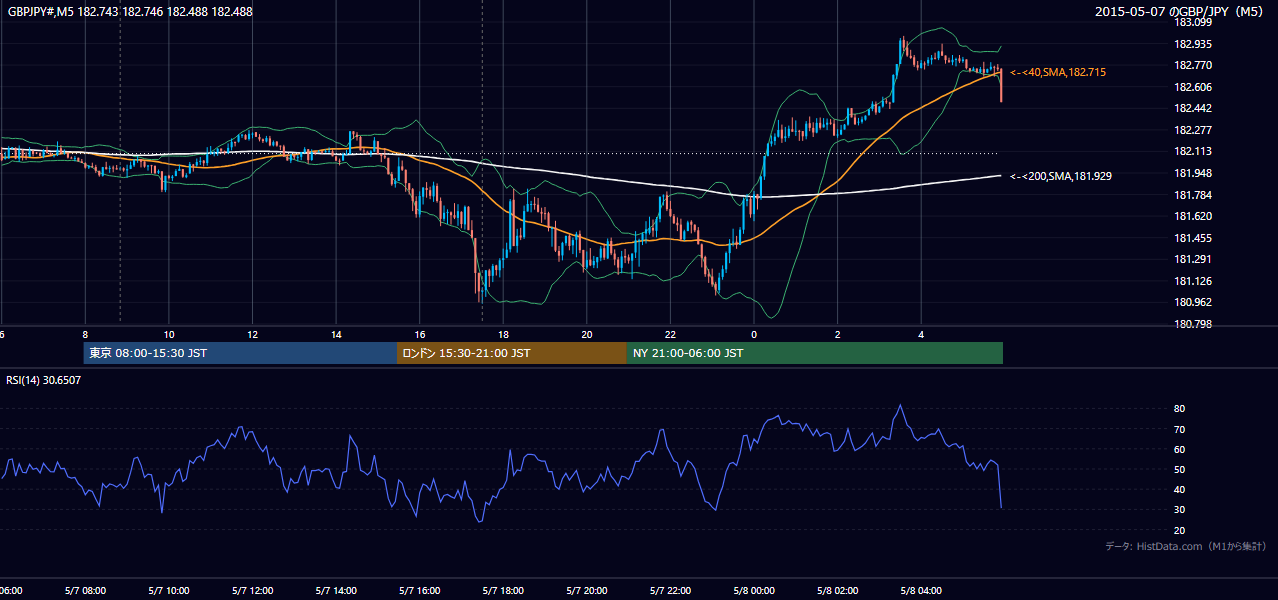
Task: Select the NY 21:00-06:00 JST session bar
Action: pyautogui.click(x=814, y=353)
